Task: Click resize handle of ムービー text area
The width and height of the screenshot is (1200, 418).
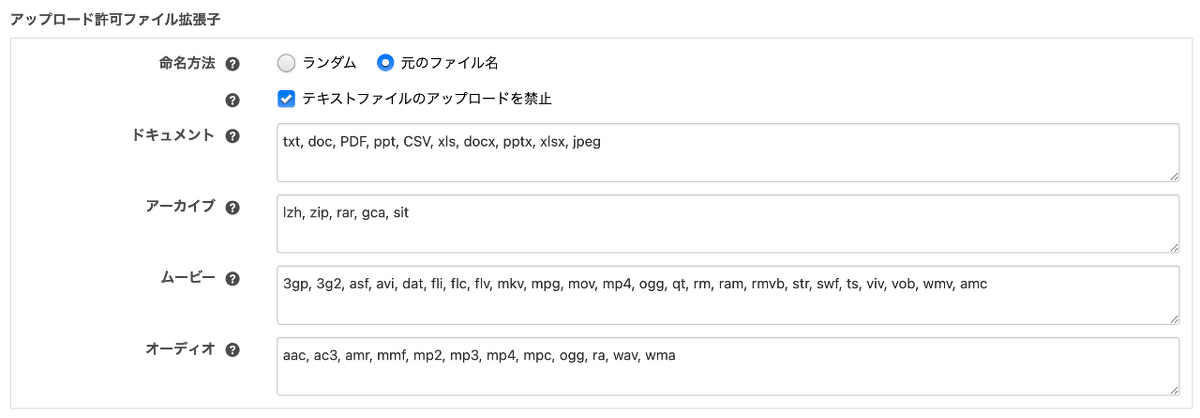Action: click(1174, 319)
